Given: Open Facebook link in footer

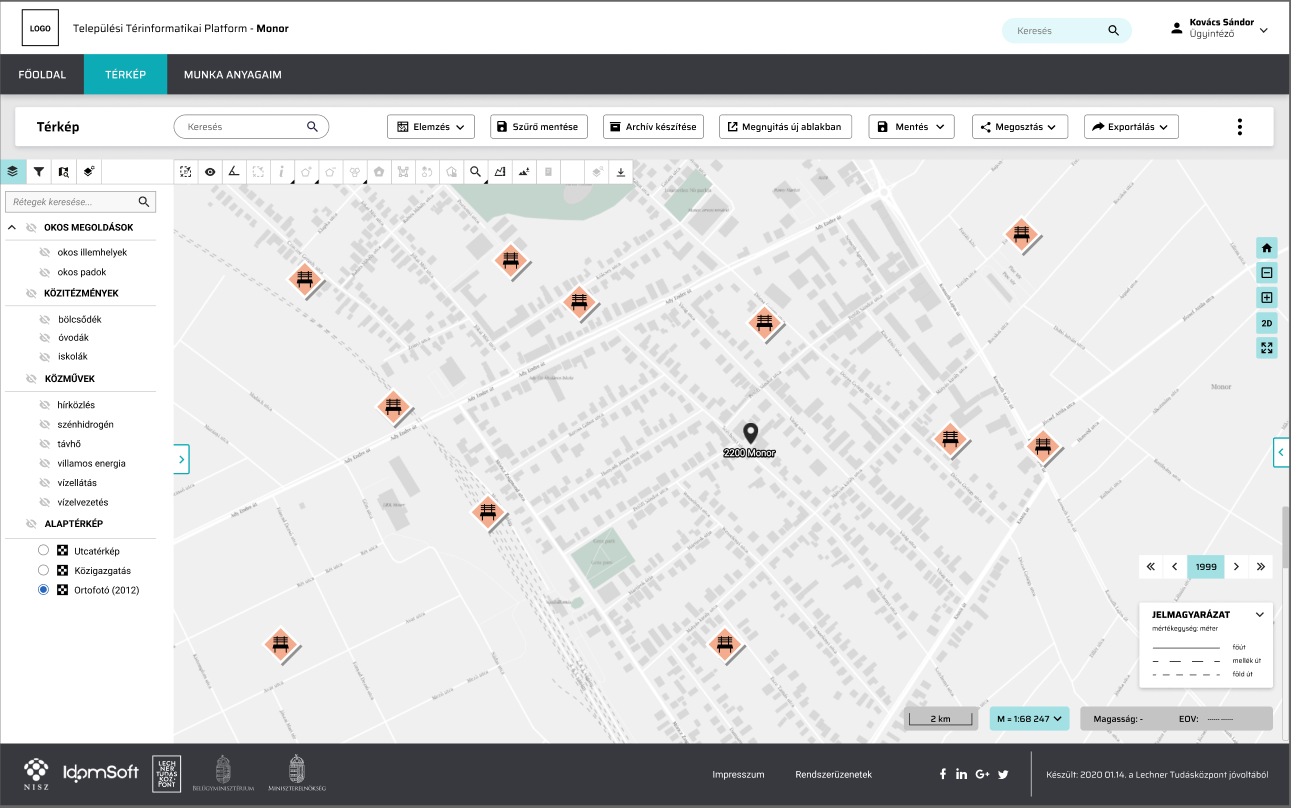Looking at the screenshot, I should click(942, 774).
